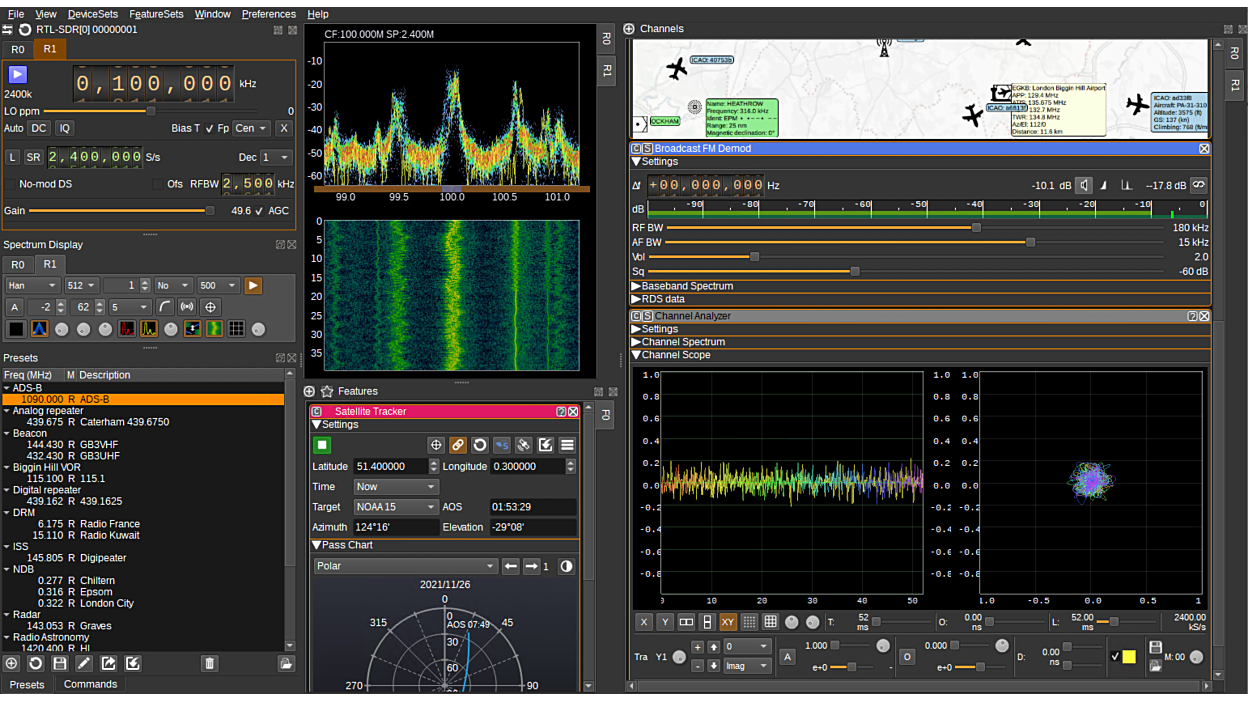The width and height of the screenshot is (1248, 702).
Task: Disable the AGC checkbox
Action: pos(260,211)
